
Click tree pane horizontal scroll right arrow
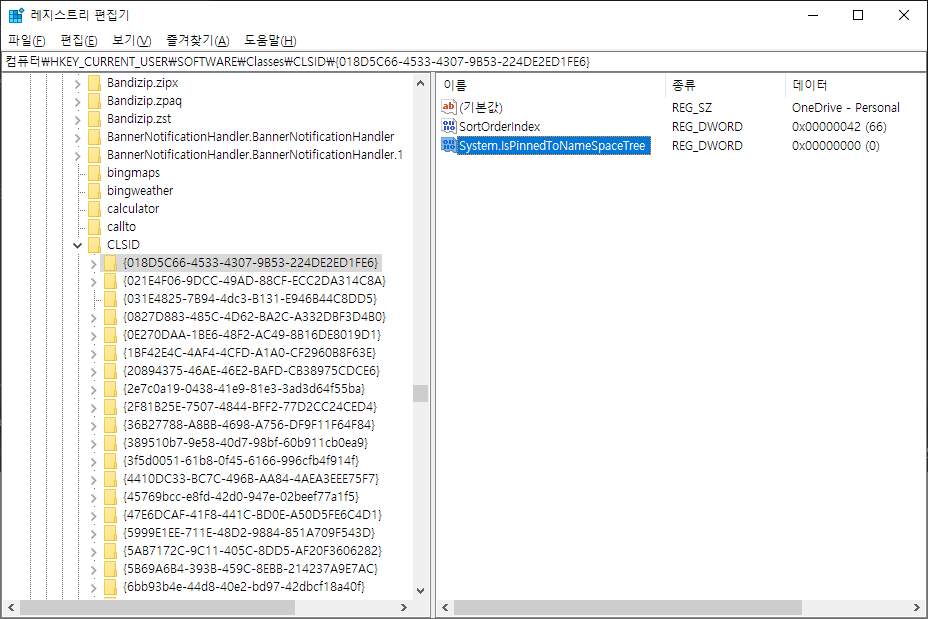click(x=404, y=607)
